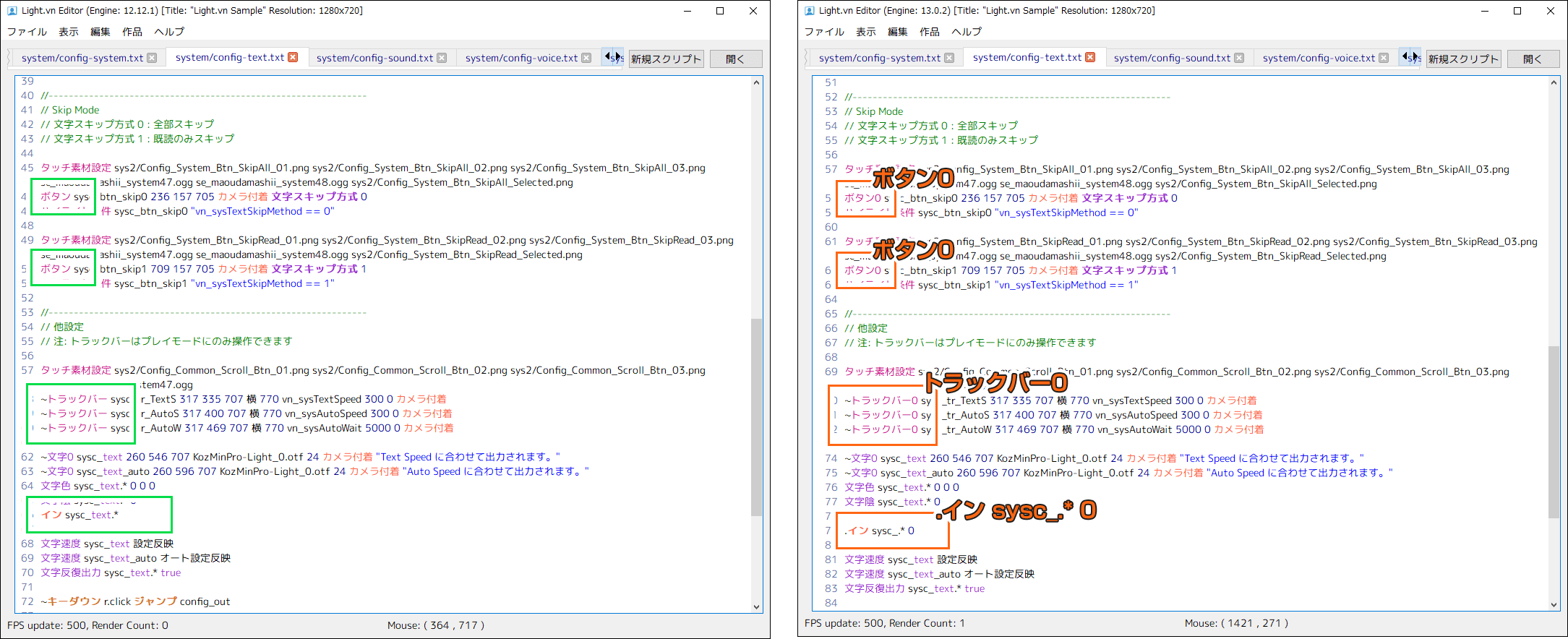Click line 62 '~文字0 sysc_text' in left editor

[82, 457]
